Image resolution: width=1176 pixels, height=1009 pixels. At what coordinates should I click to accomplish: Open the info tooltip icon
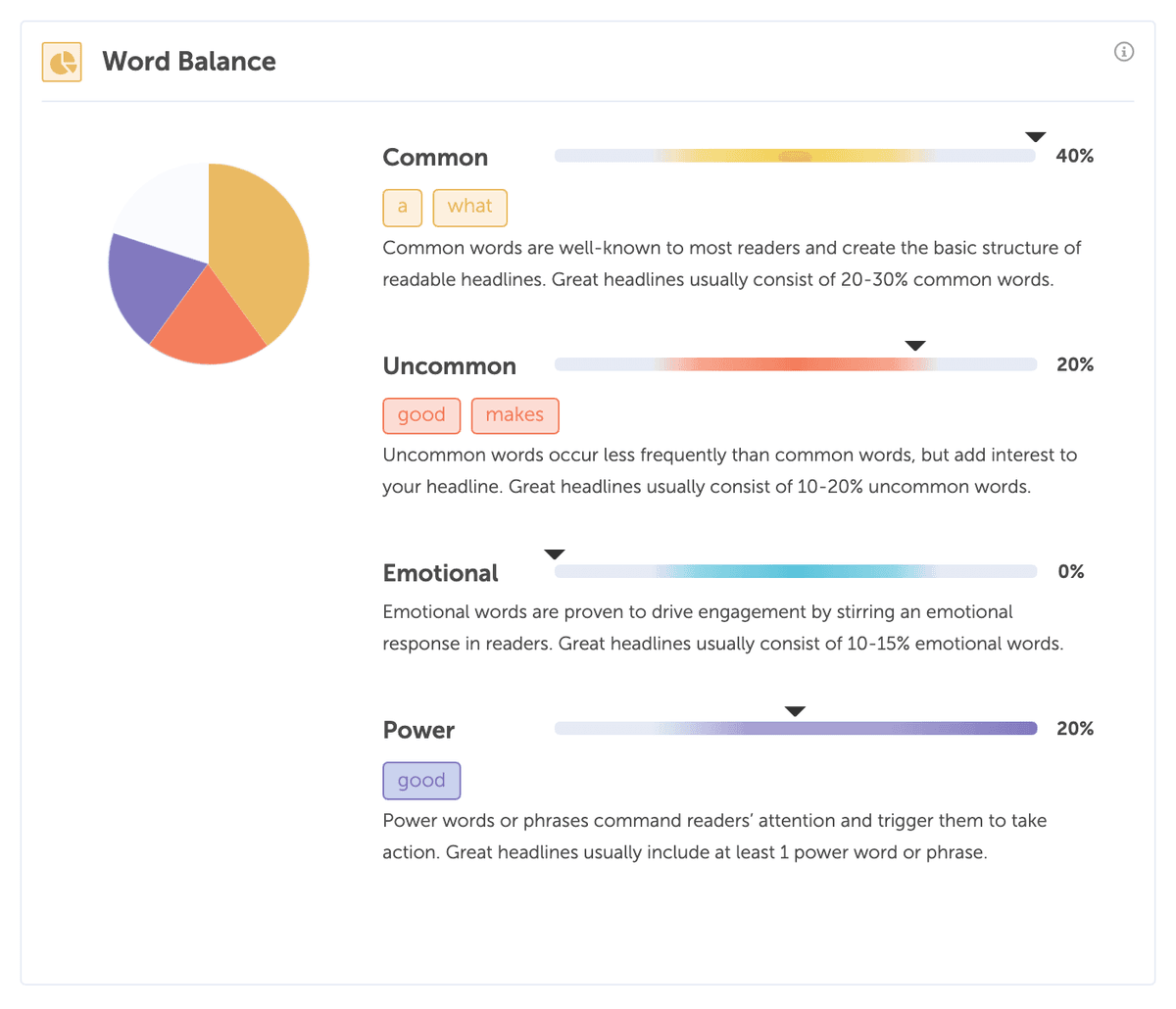coord(1124,51)
